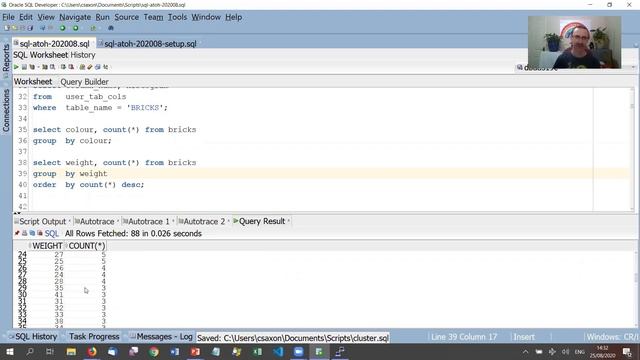Click the refresh icon in Query Result toolbar
This screenshot has width=640, height=360.
tap(32, 233)
